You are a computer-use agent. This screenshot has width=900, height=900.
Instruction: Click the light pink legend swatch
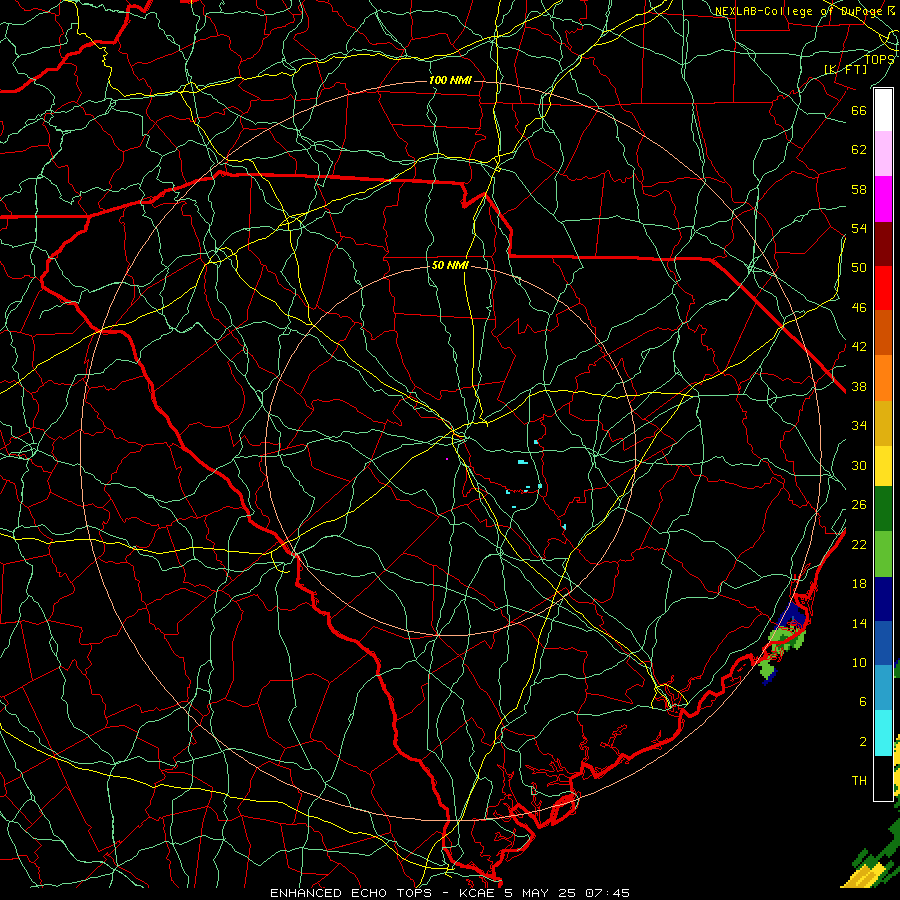(x=883, y=153)
